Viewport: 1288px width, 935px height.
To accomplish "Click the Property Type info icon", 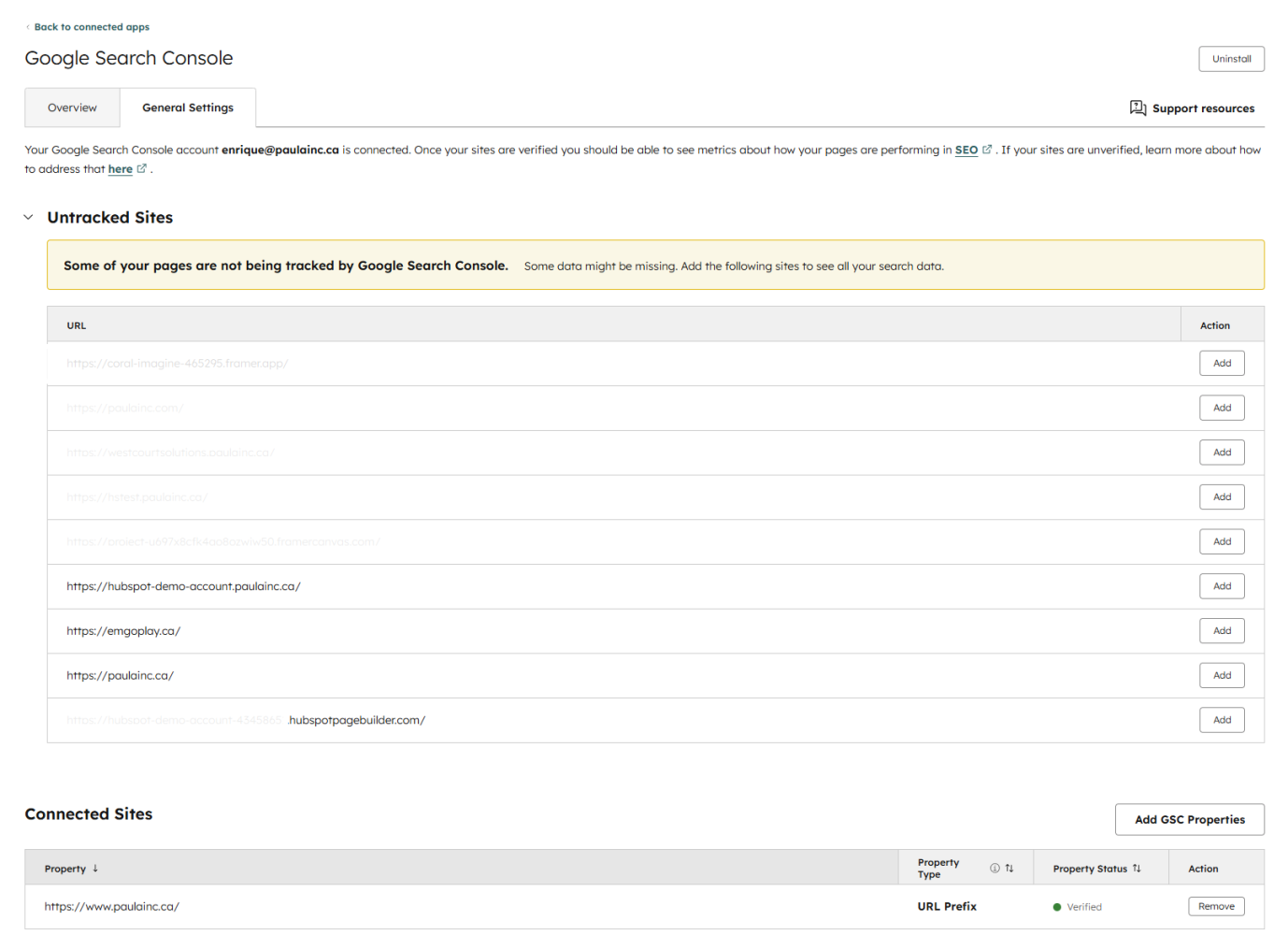I will (x=995, y=869).
